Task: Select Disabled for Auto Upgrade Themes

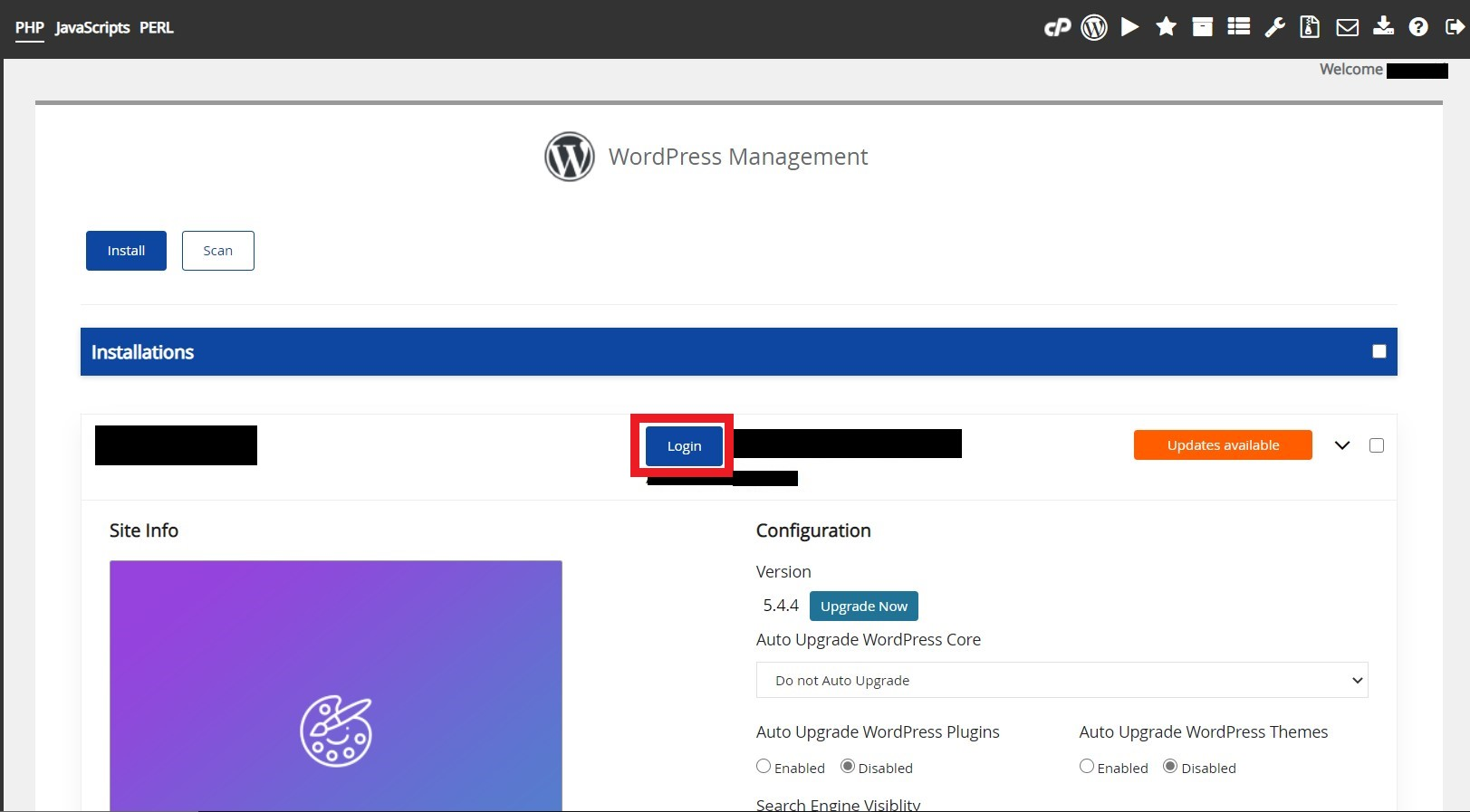Action: click(x=1170, y=767)
